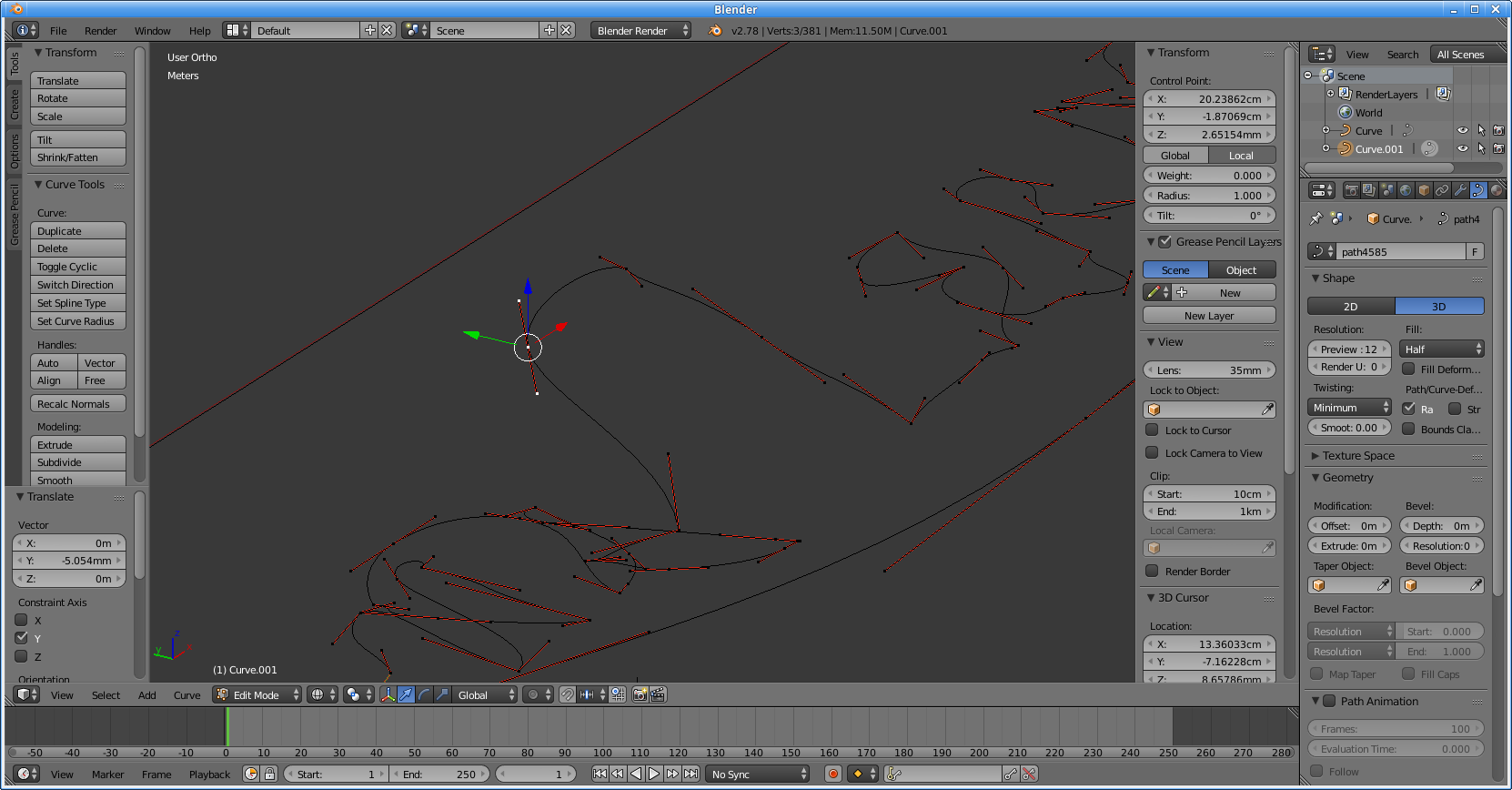
Task: Select the translate manipulator arrow icon
Action: click(406, 694)
